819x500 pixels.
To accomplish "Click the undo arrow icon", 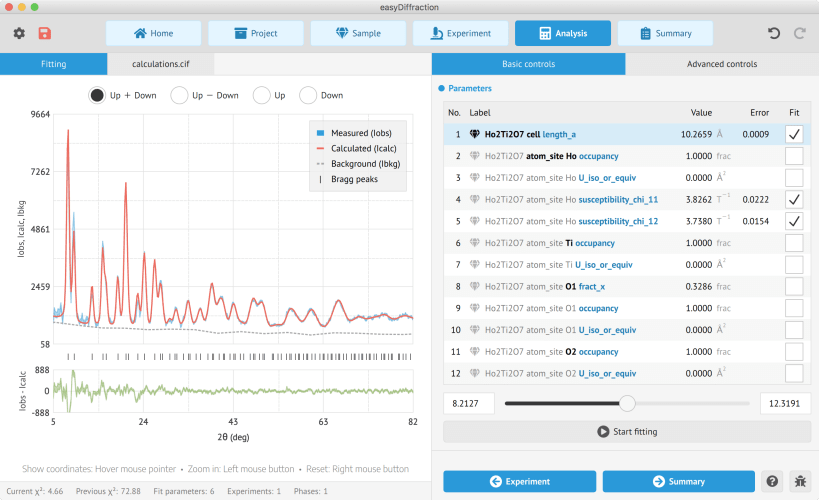I will click(x=774, y=33).
